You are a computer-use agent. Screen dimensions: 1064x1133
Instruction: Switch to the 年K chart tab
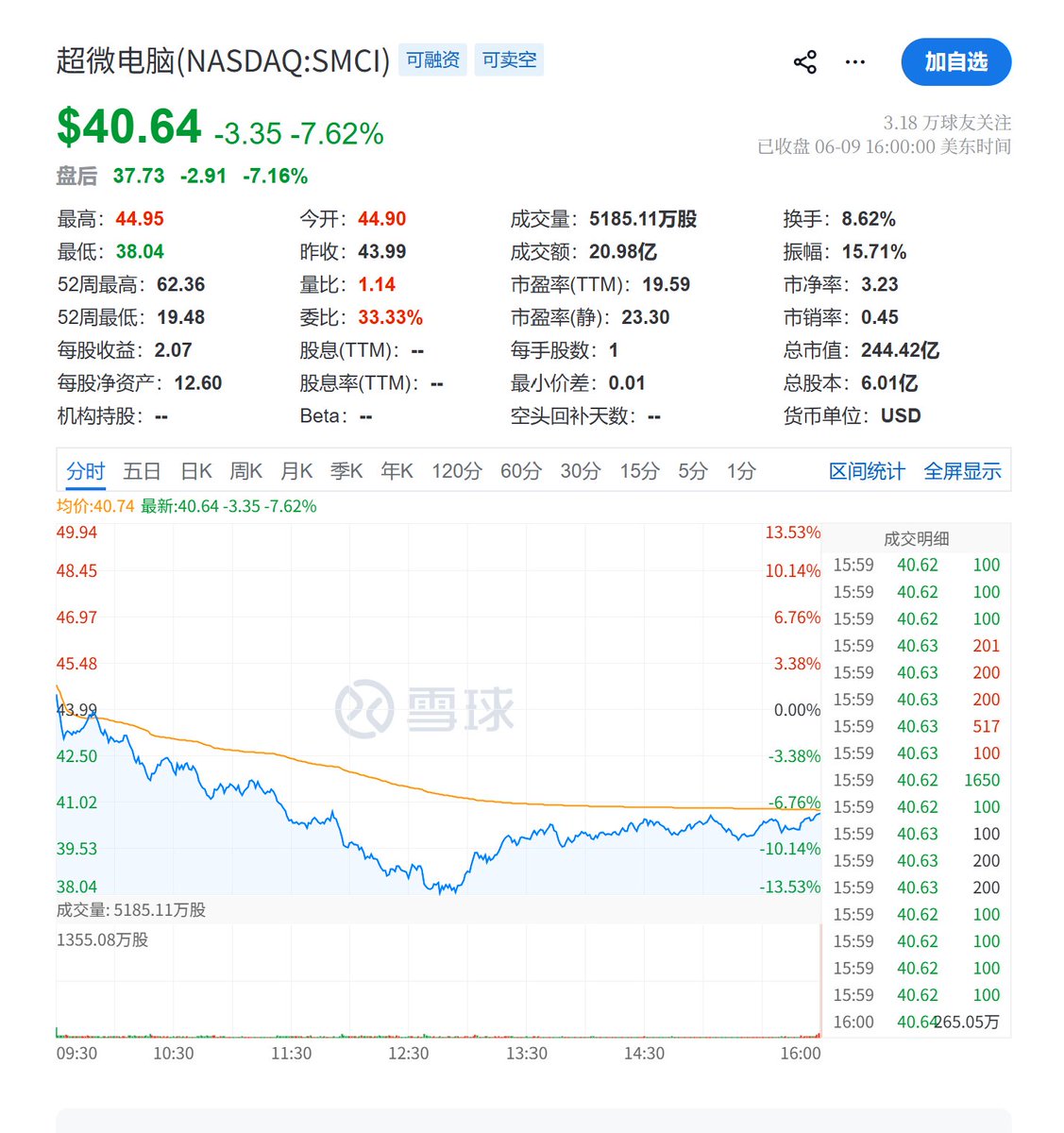[x=397, y=471]
